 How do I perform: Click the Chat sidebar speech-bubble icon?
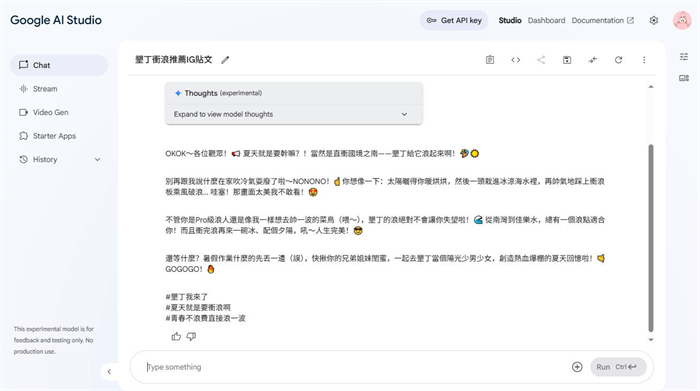coord(24,65)
